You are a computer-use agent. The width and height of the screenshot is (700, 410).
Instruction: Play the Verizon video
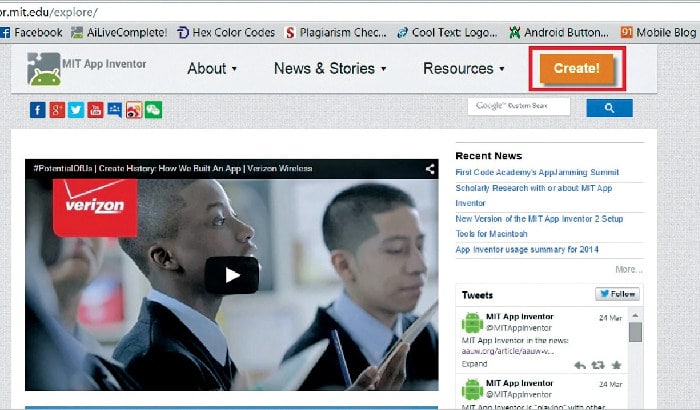[232, 275]
